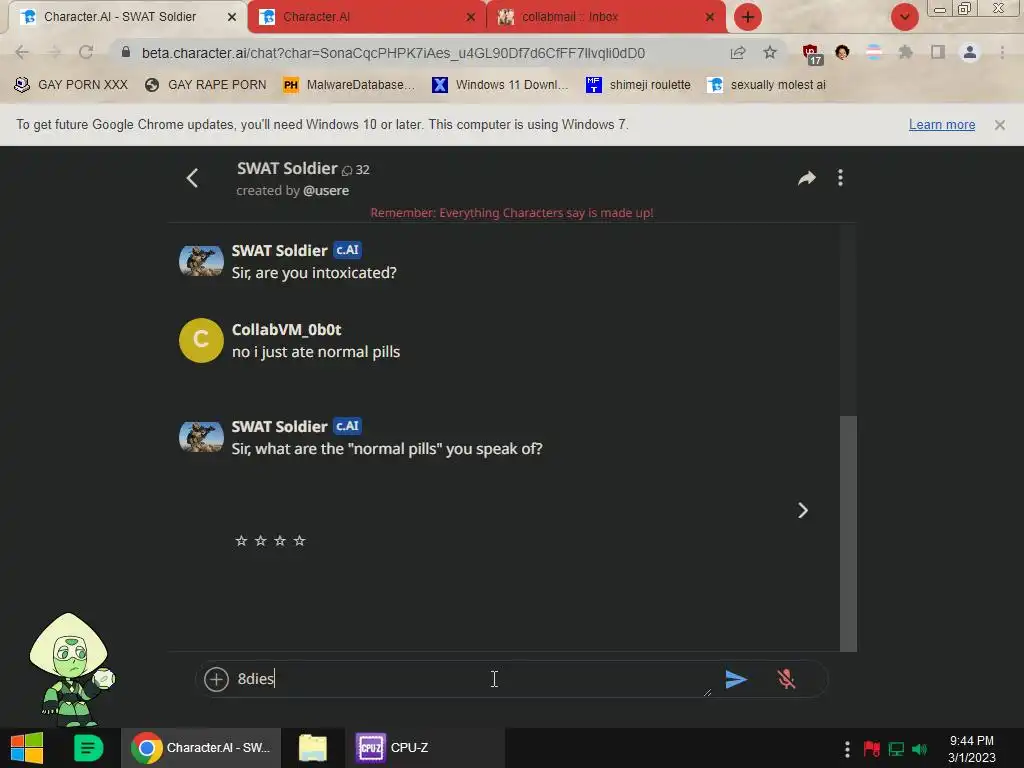The height and width of the screenshot is (768, 1024).
Task: Click the pink and blue striped extension icon
Action: click(x=873, y=52)
